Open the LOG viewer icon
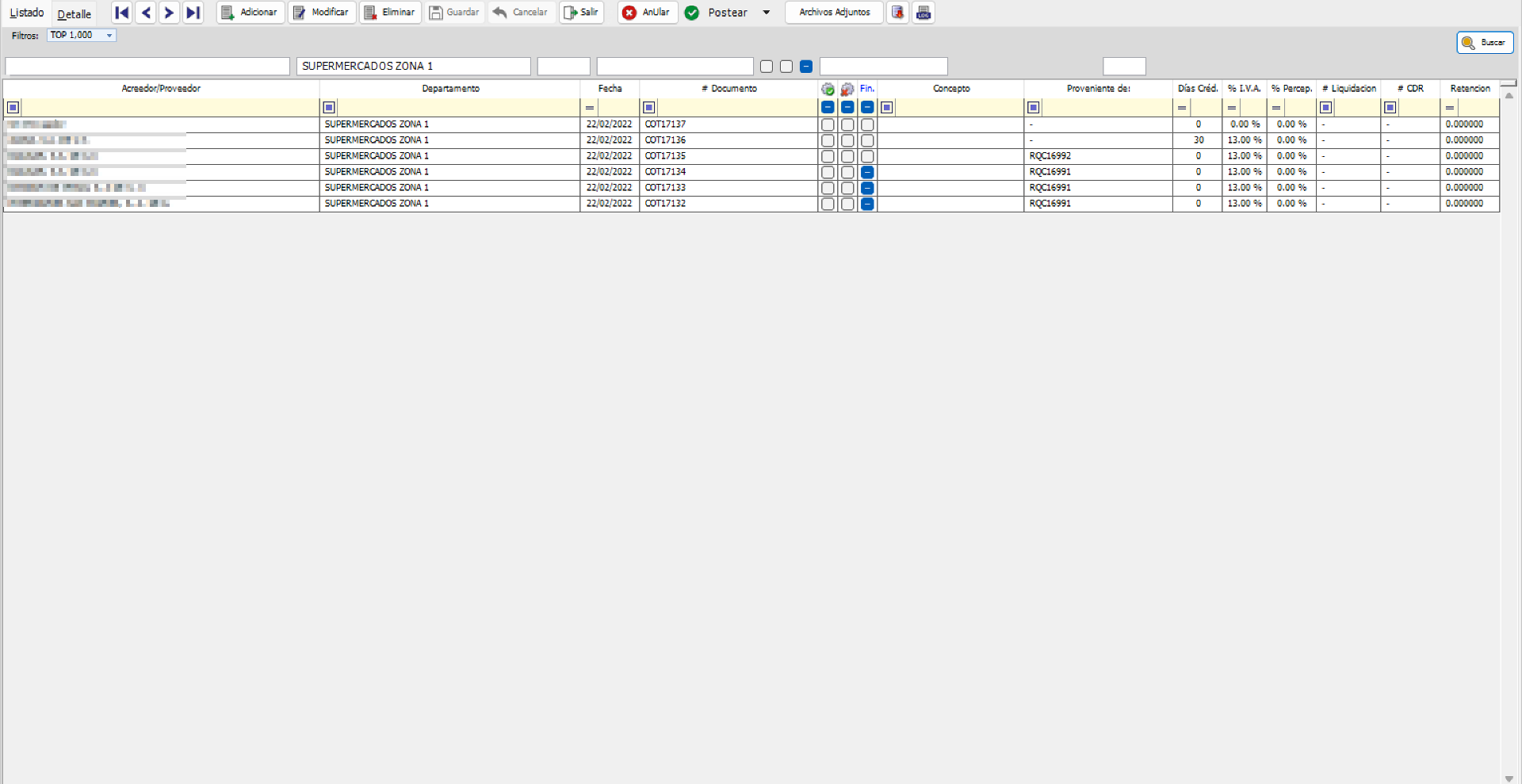The width and height of the screenshot is (1522, 784). pyautogui.click(x=923, y=13)
